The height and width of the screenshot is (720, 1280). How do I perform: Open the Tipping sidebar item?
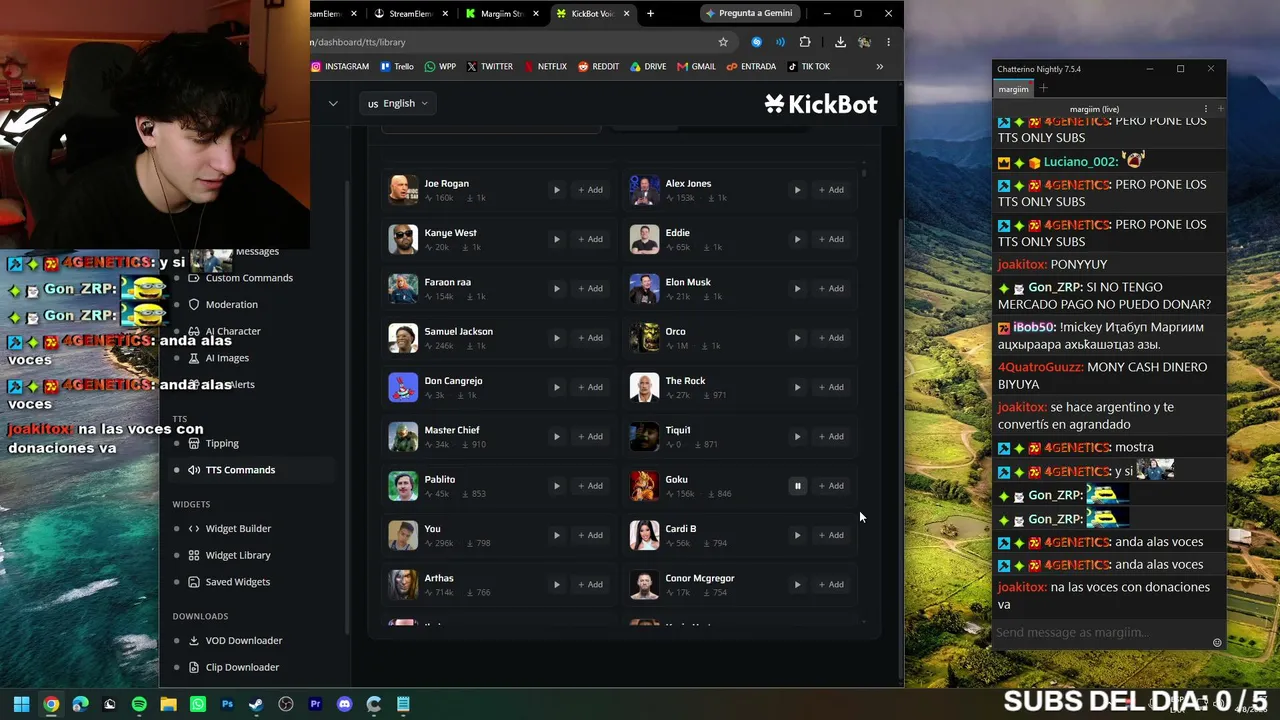pos(222,443)
